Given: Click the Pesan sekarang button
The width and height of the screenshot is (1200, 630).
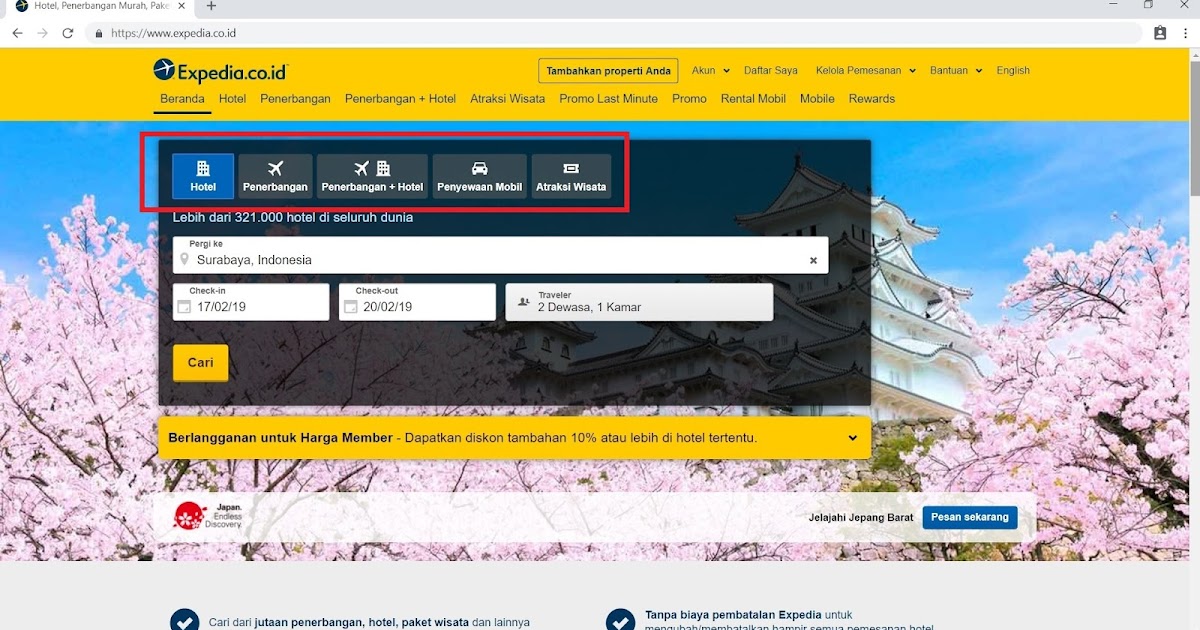Looking at the screenshot, I should [x=970, y=517].
